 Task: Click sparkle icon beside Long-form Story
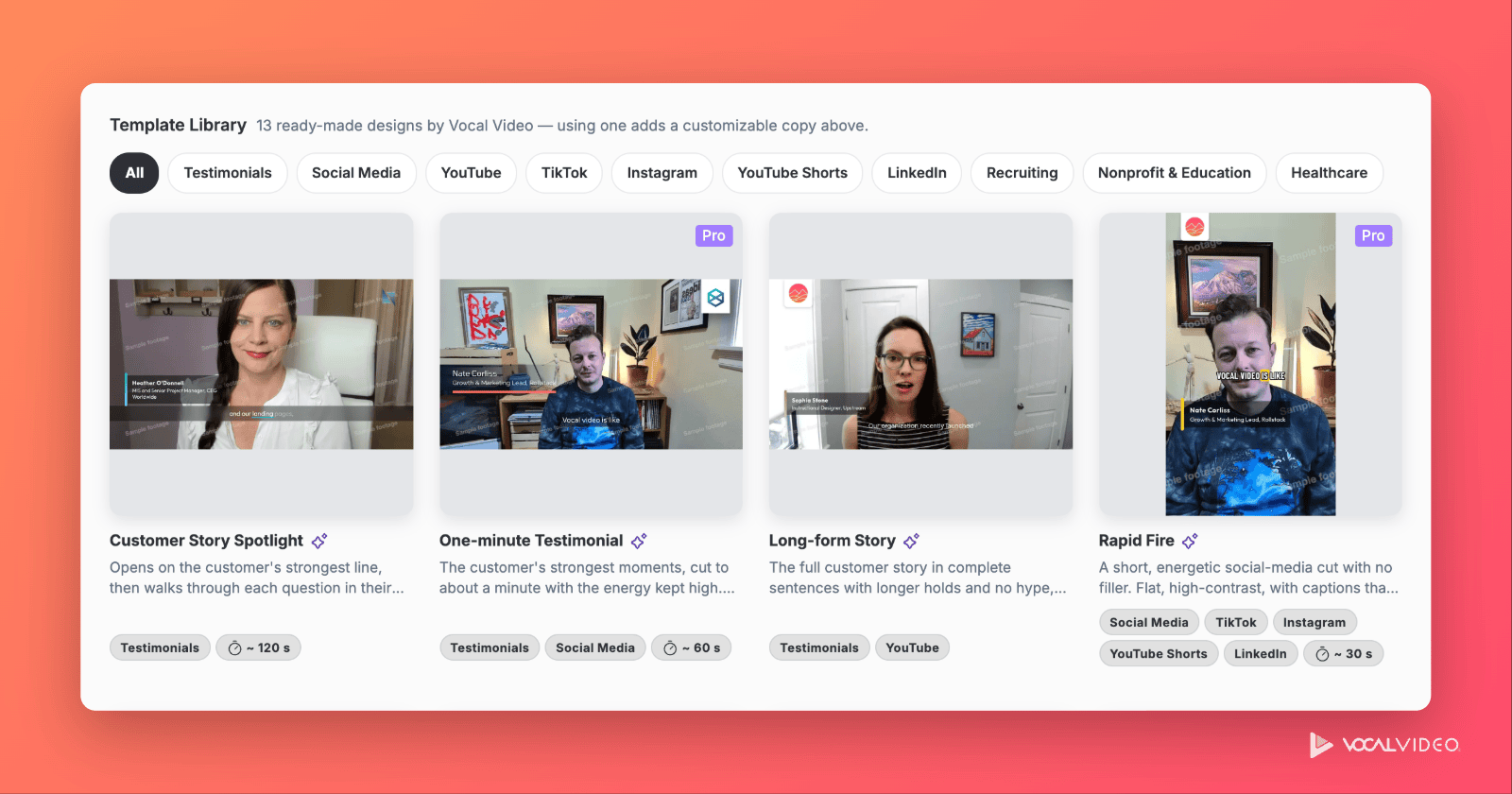[911, 541]
